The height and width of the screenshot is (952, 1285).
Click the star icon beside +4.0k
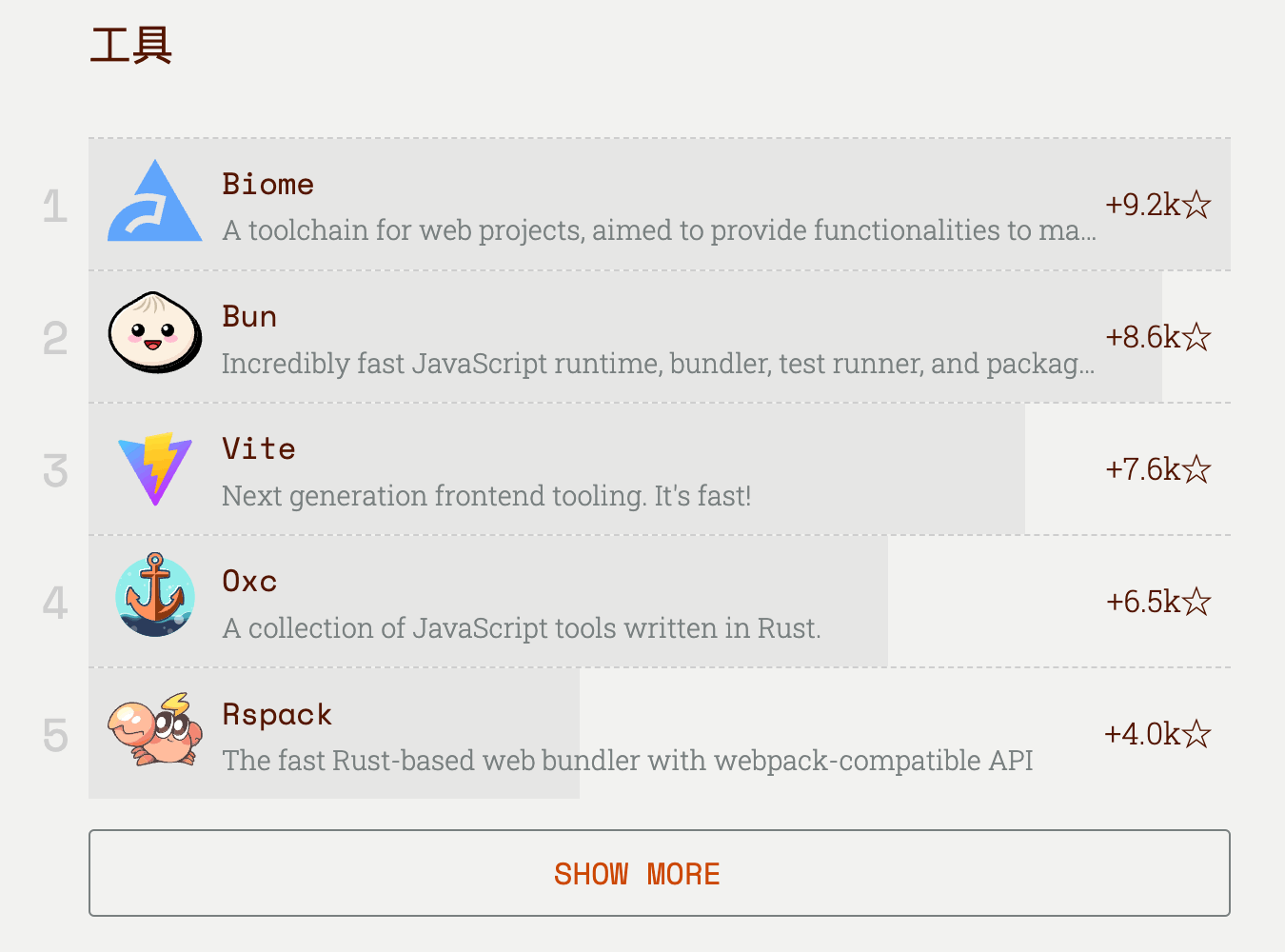[x=1196, y=734]
